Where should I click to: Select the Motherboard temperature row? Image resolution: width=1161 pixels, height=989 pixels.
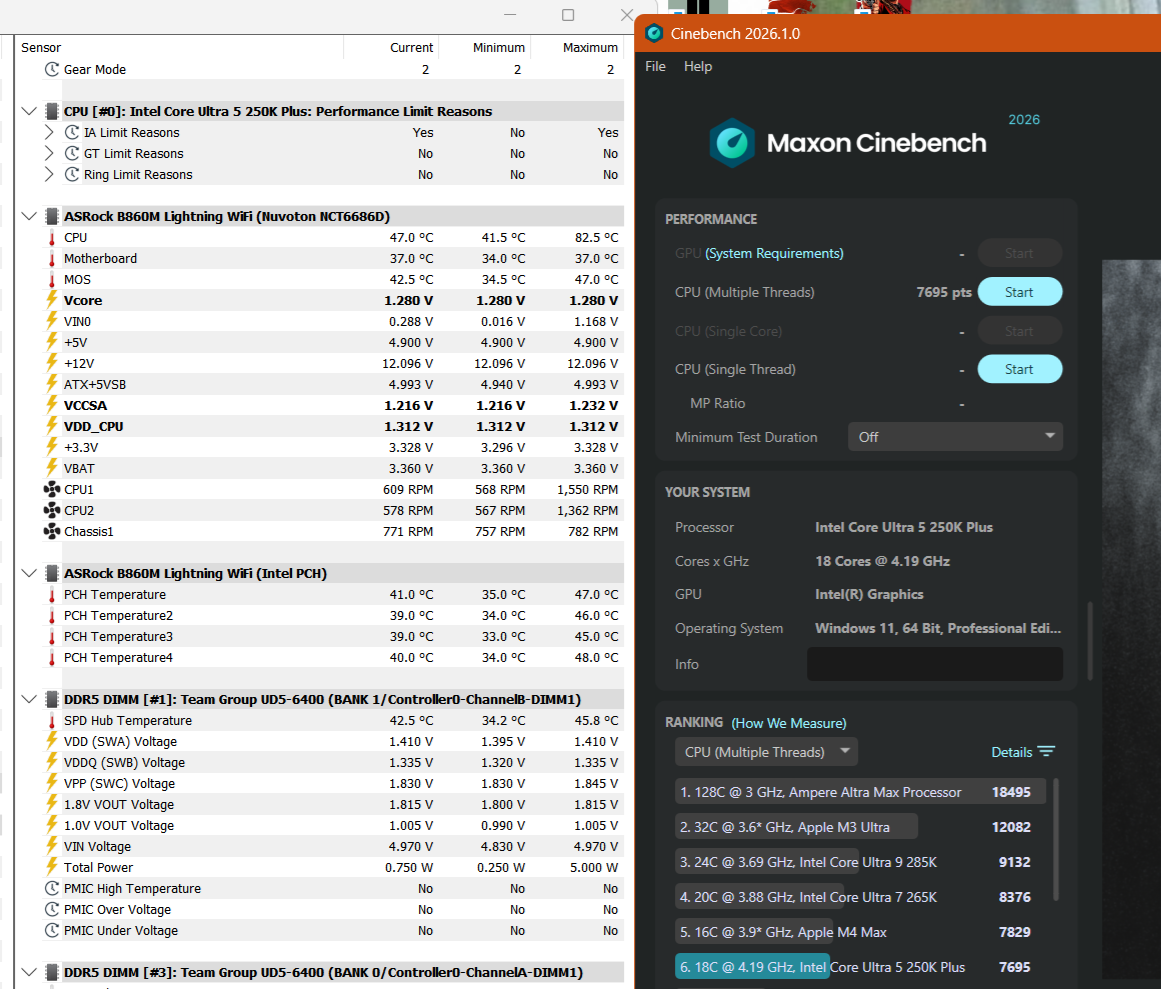click(x=333, y=258)
